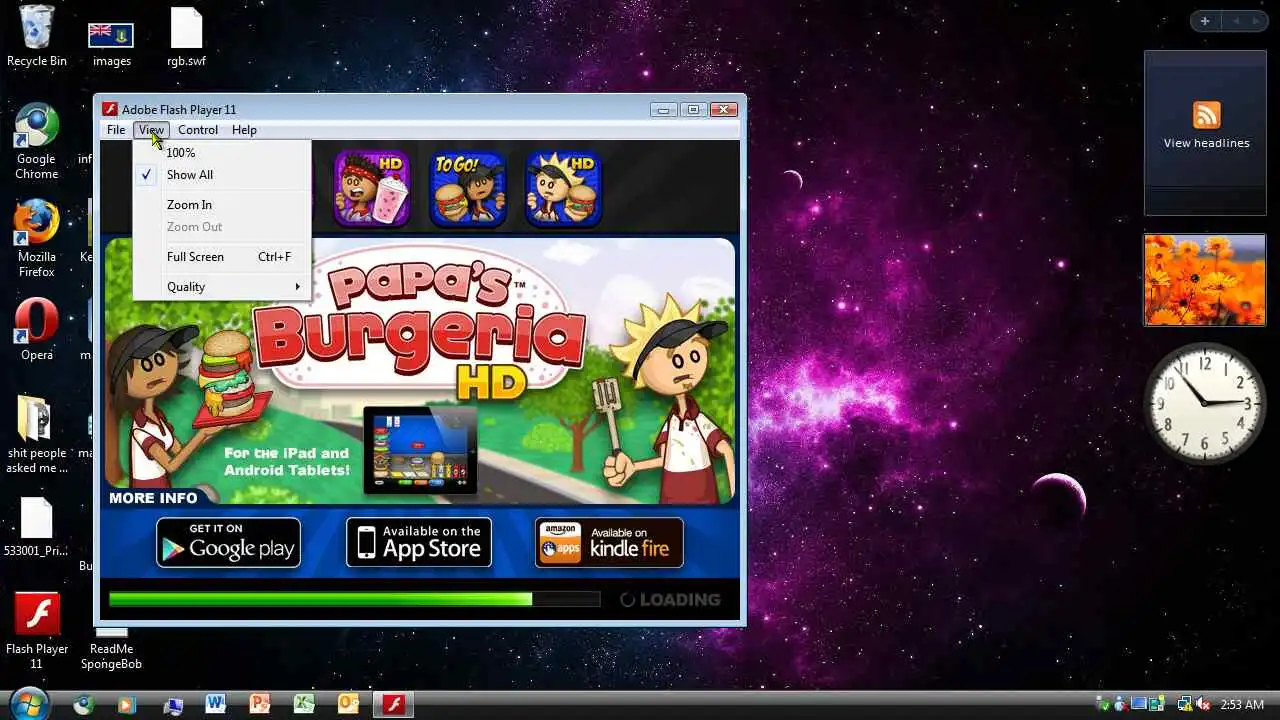Click the muted volume tray icon
Screen dimensions: 1280x720
(1202, 704)
